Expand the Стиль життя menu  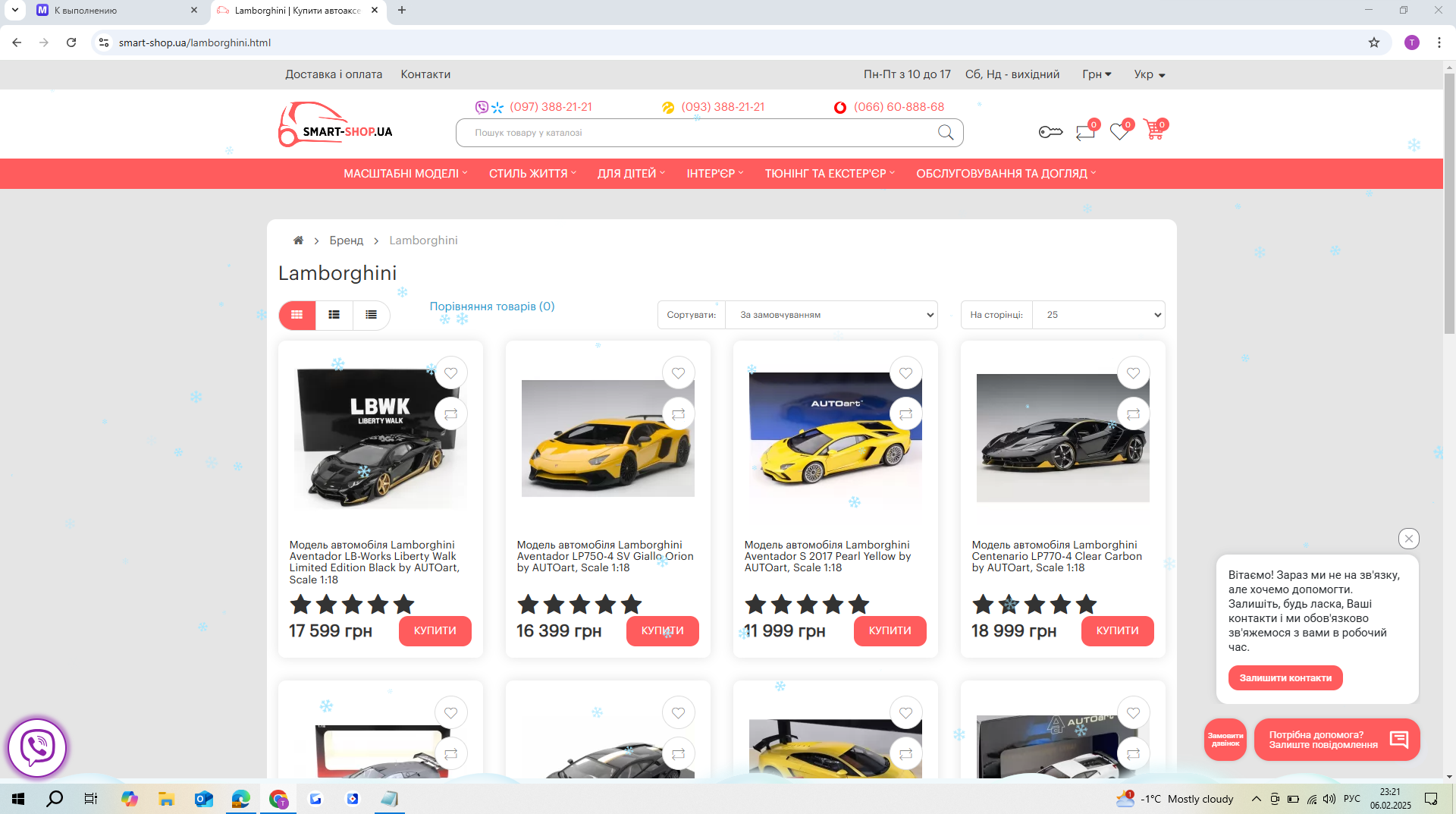click(x=533, y=174)
